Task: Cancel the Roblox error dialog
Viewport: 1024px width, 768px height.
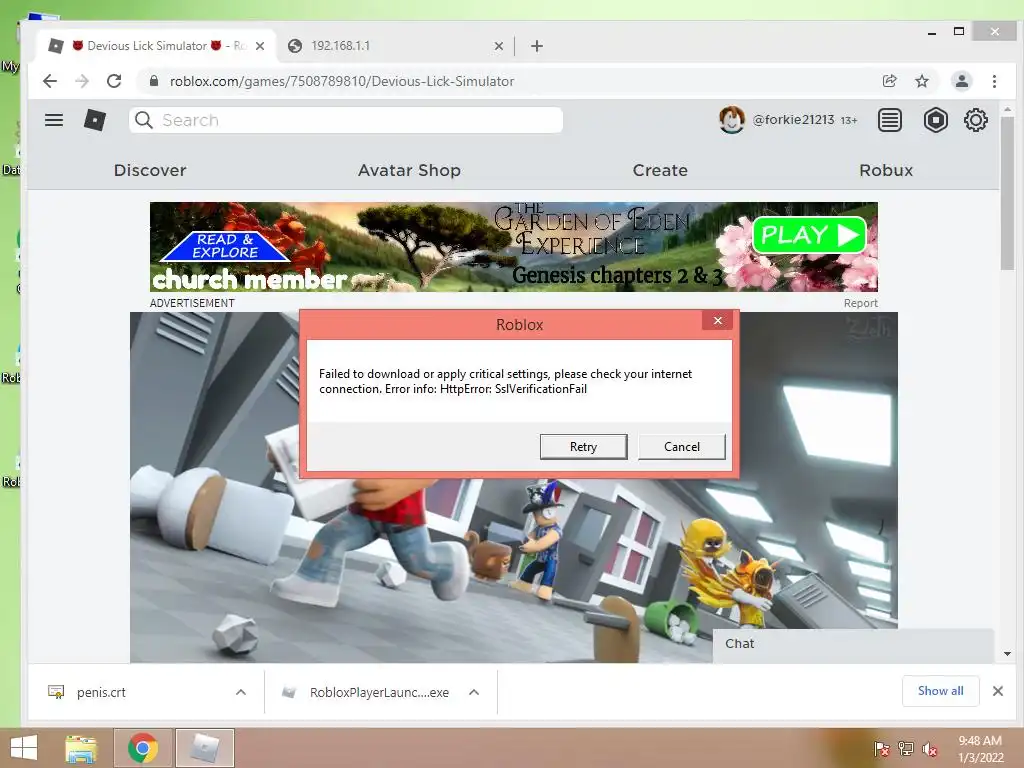Action: pyautogui.click(x=682, y=447)
